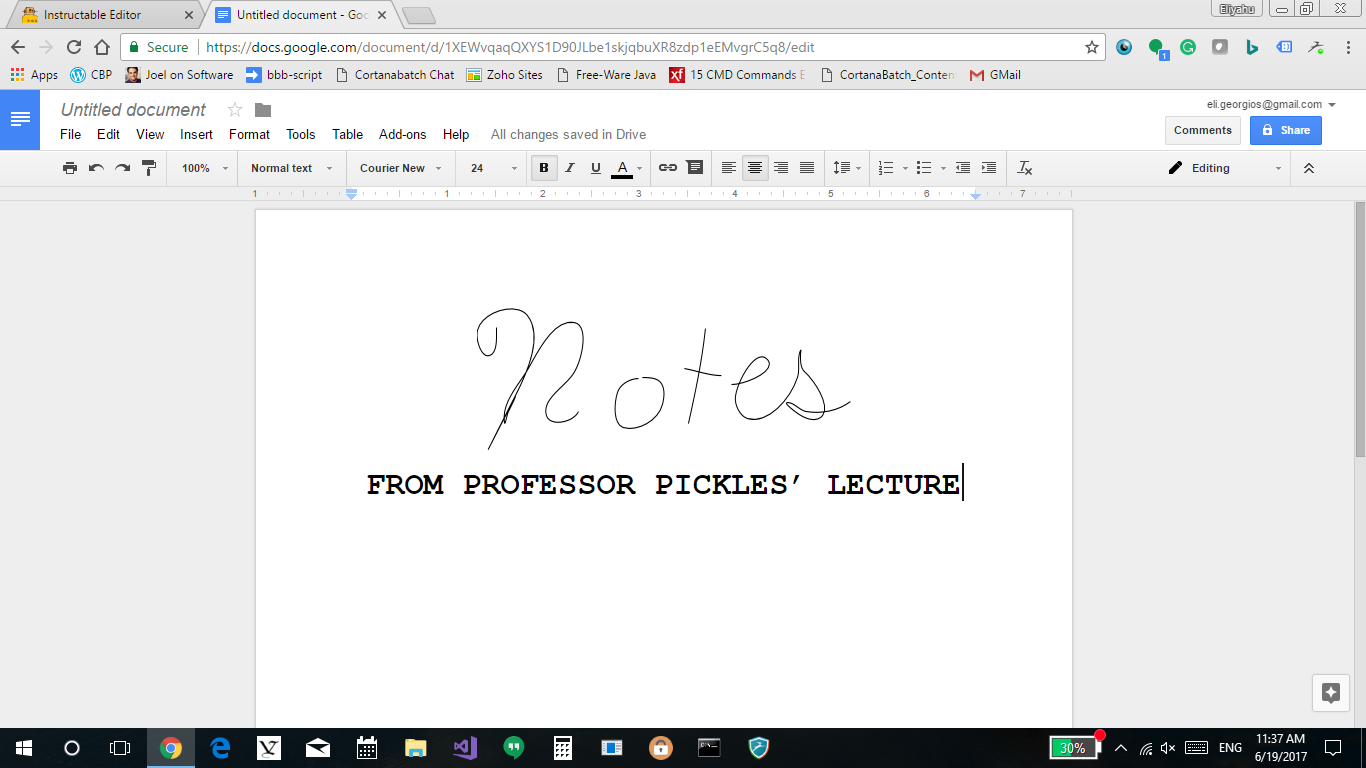Open Windows Start menu

(x=23, y=747)
